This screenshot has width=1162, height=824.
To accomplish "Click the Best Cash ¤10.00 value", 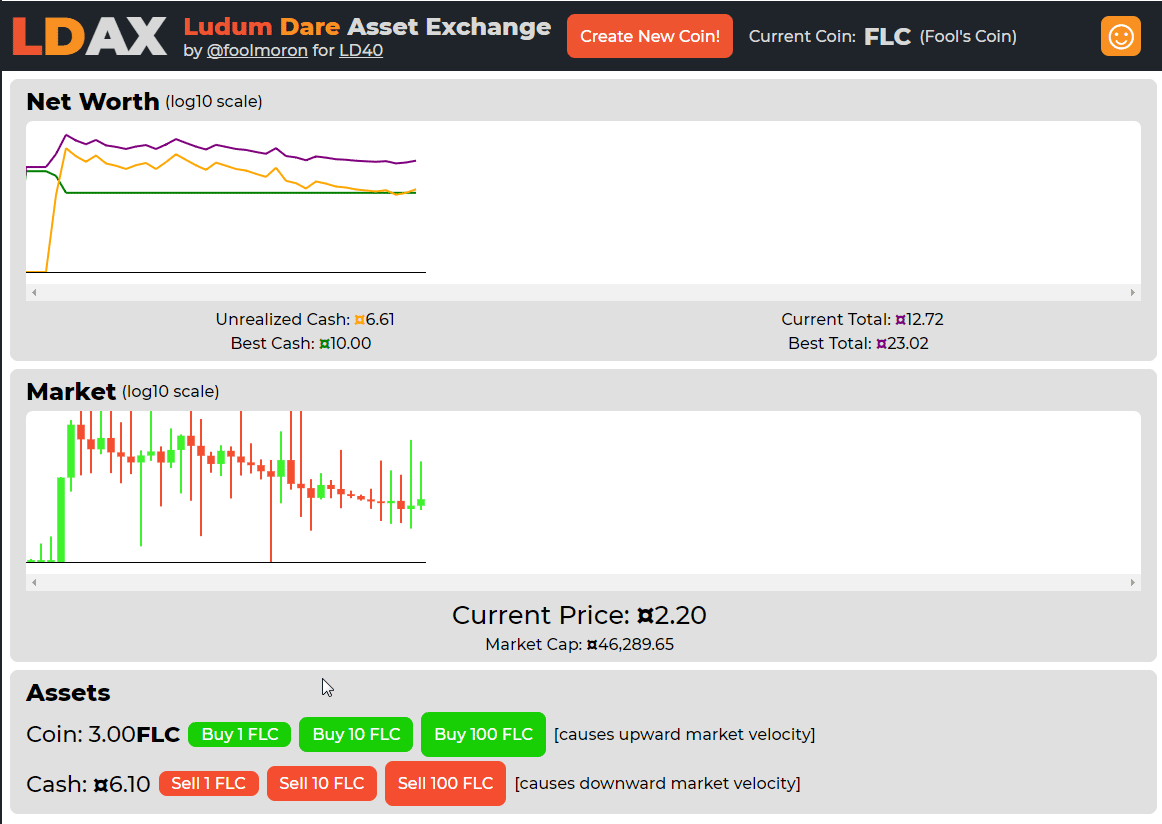I will [345, 344].
